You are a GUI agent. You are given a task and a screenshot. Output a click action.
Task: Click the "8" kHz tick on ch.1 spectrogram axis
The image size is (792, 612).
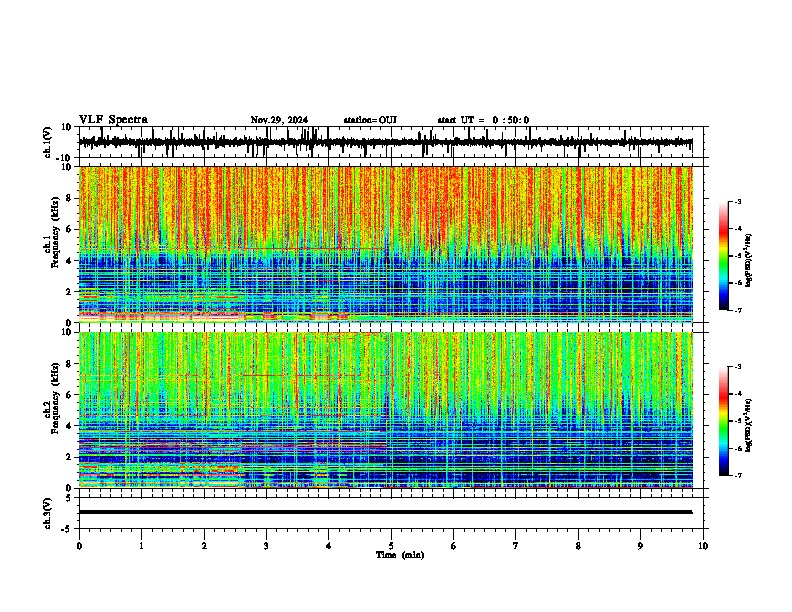70,198
